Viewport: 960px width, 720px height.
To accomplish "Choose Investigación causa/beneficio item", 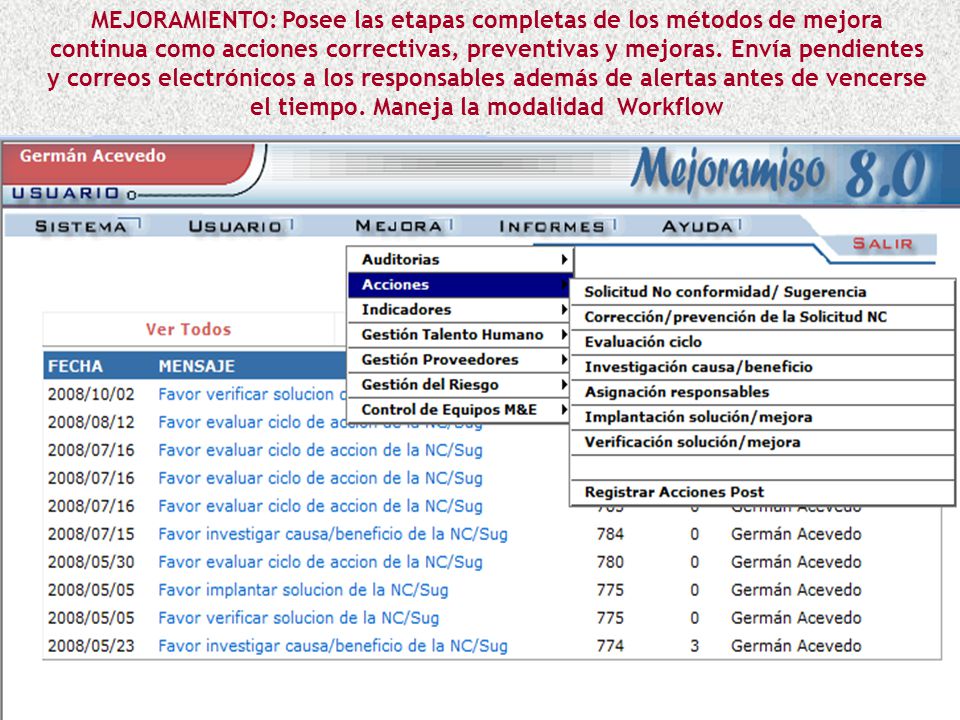I will [x=762, y=367].
